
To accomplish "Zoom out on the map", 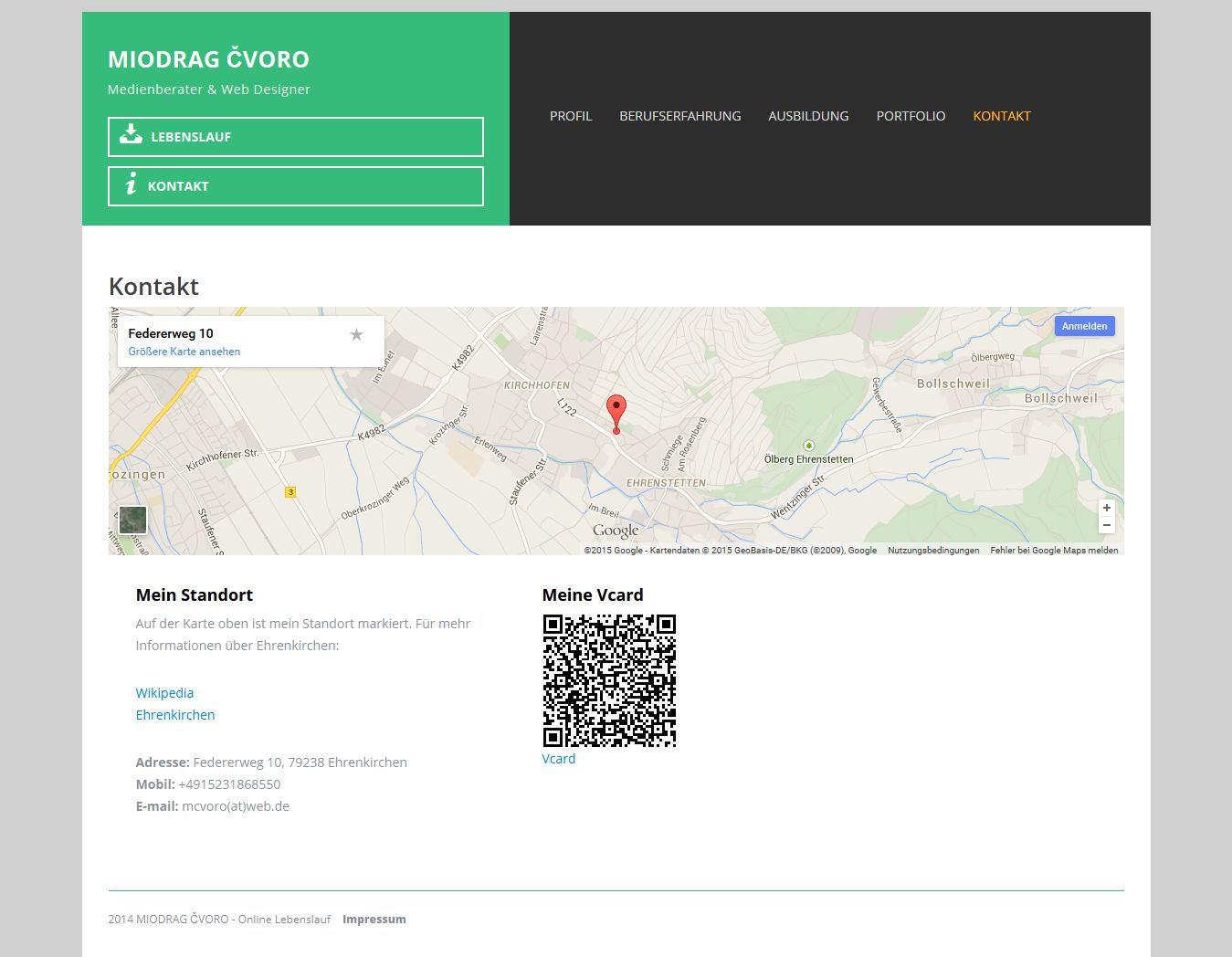I will (x=1106, y=525).
